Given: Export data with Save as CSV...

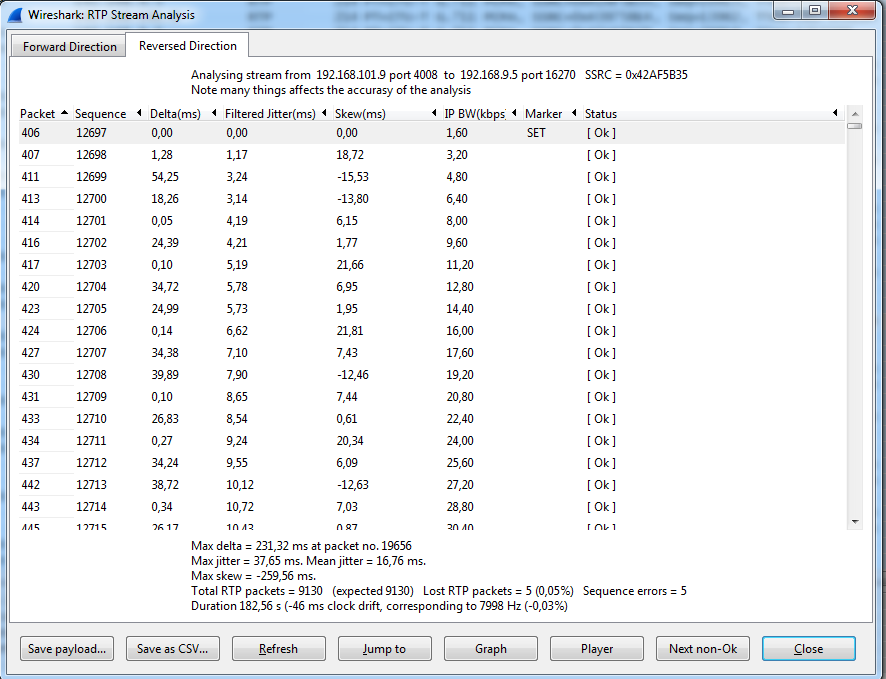Looking at the screenshot, I should [172, 649].
